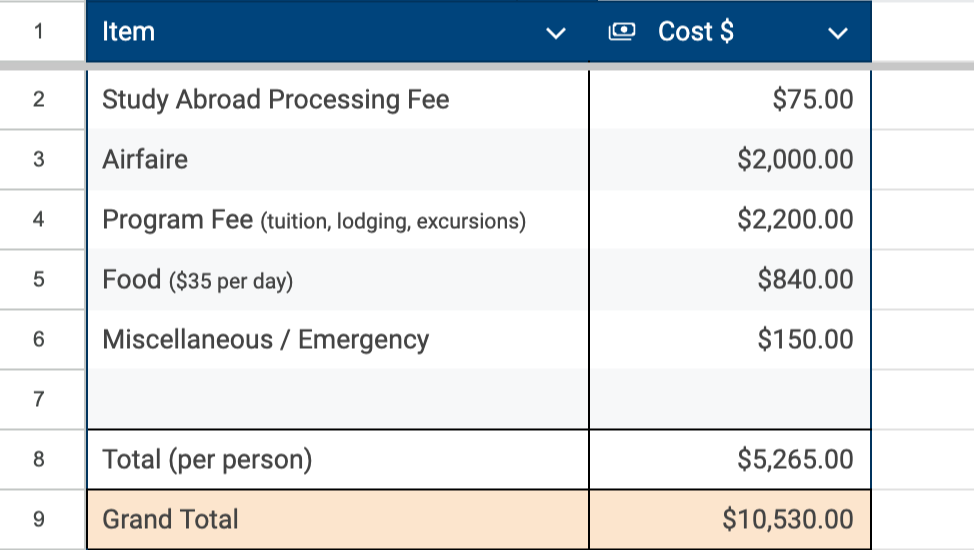Select the Miscellaneous / Emergency cell

[266, 340]
